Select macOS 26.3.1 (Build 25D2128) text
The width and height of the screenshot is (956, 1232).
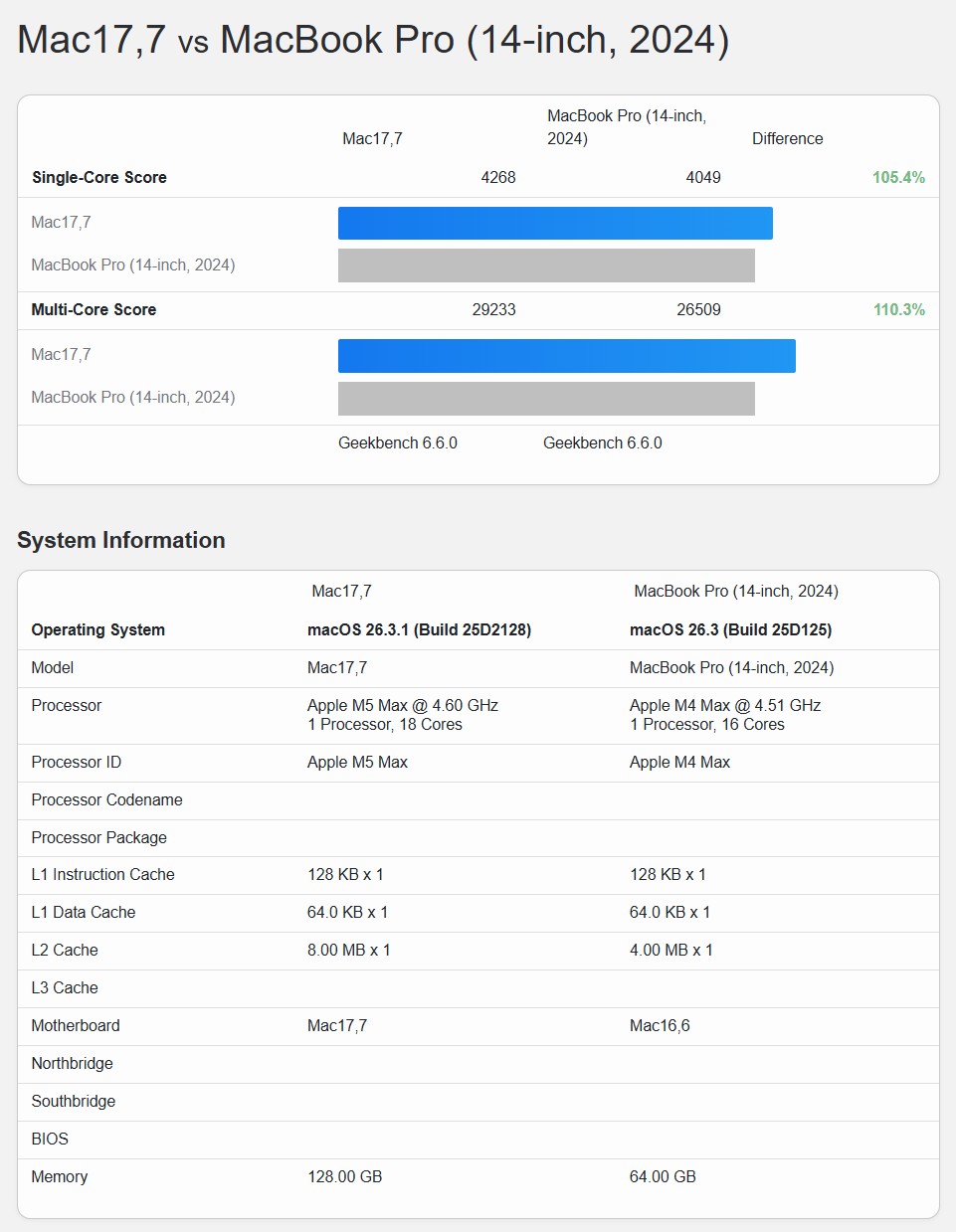419,629
